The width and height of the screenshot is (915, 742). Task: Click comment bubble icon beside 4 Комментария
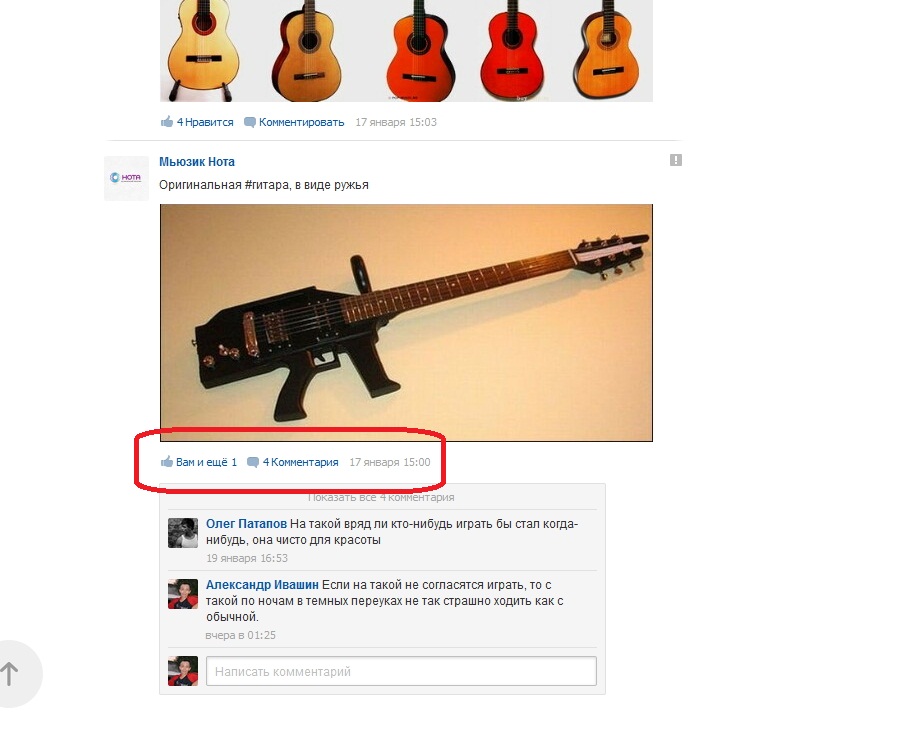(x=253, y=462)
